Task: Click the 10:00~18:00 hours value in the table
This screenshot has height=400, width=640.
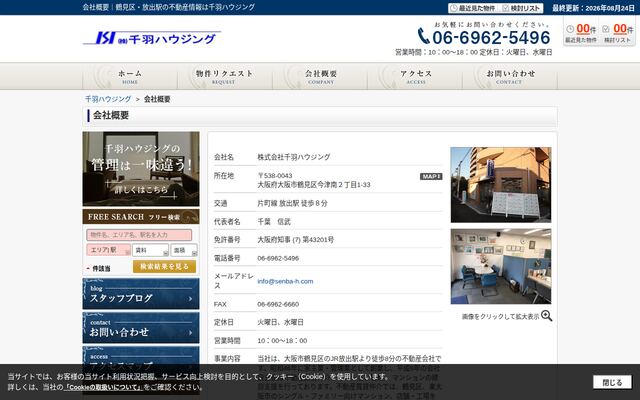Action: [282, 340]
